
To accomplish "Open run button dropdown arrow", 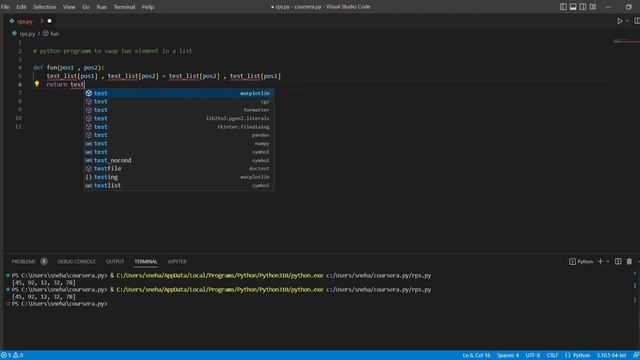I will coord(627,21).
